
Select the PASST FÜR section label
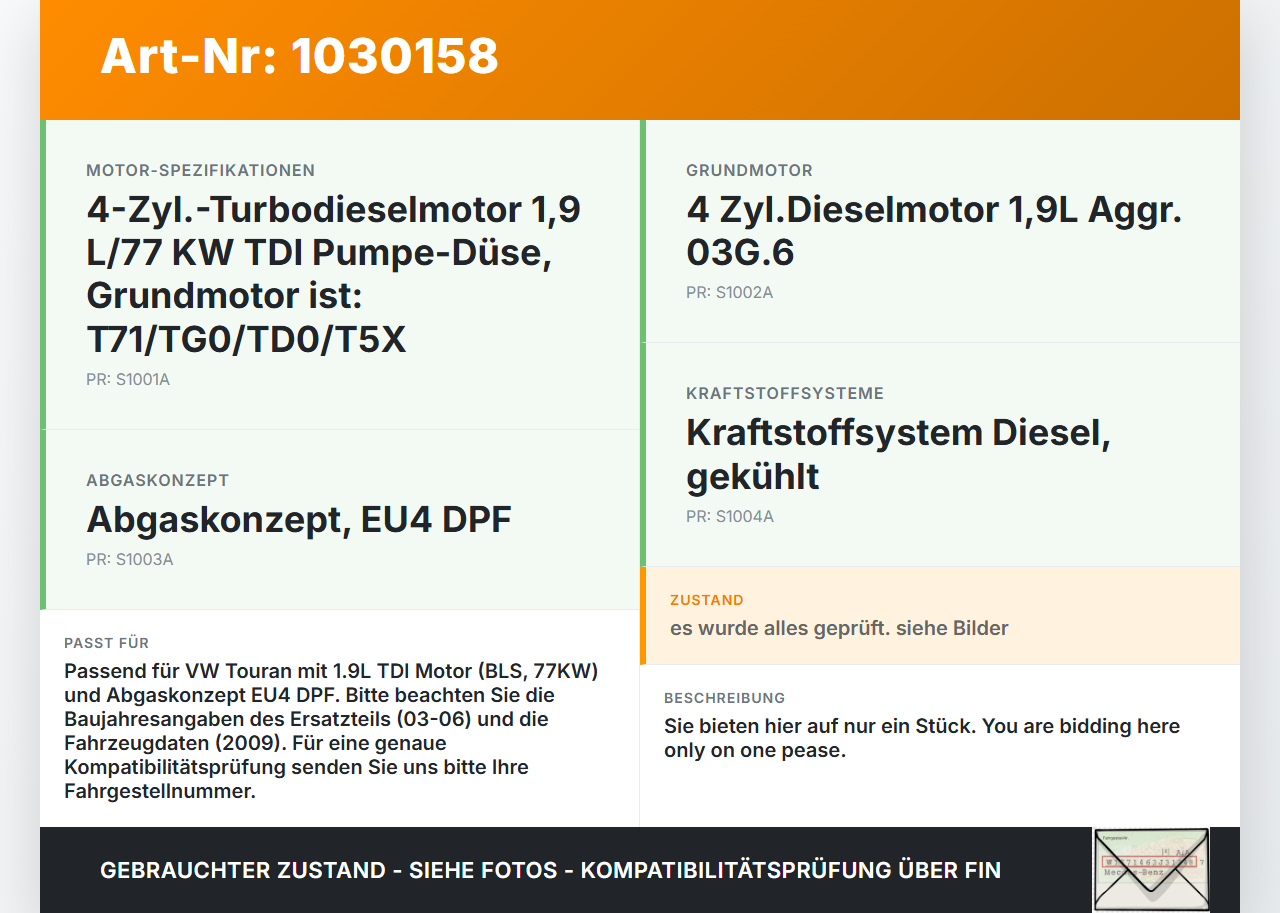click(x=107, y=643)
